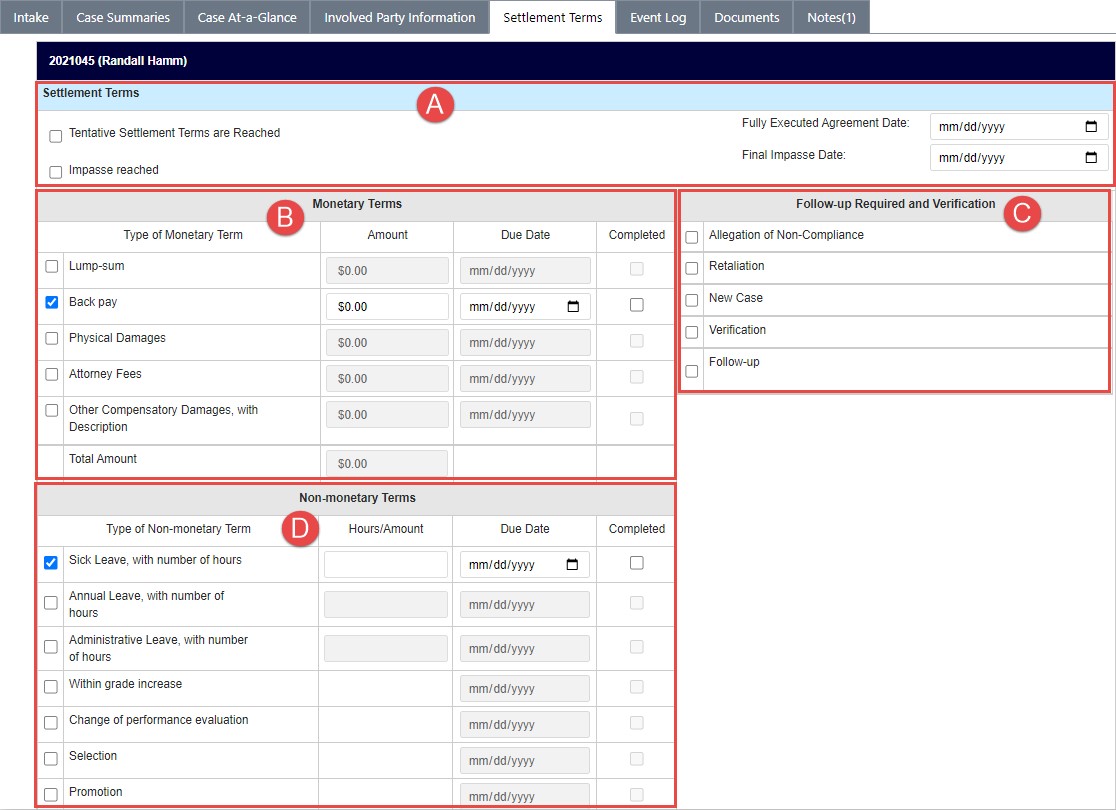The height and width of the screenshot is (810, 1116).
Task: Open calendar picker for Fully Executed Agreement Date
Action: [x=1090, y=127]
